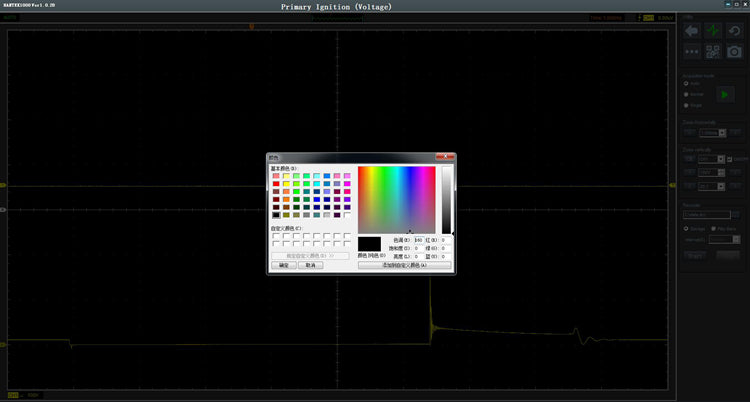
Task: Click the 确定 (OK) button in color dialog
Action: click(x=282, y=266)
